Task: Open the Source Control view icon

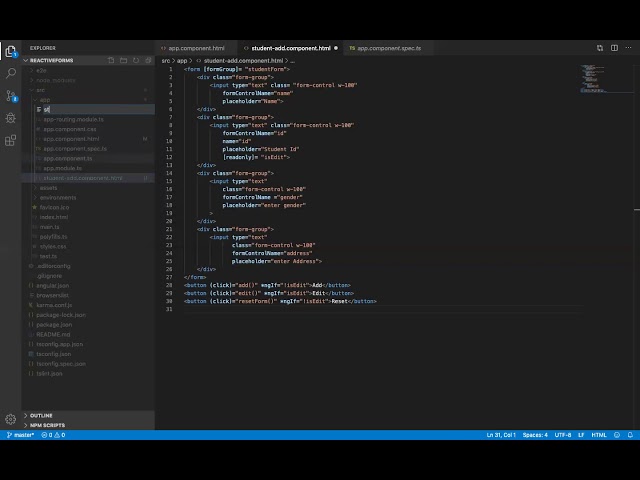Action: click(x=11, y=96)
